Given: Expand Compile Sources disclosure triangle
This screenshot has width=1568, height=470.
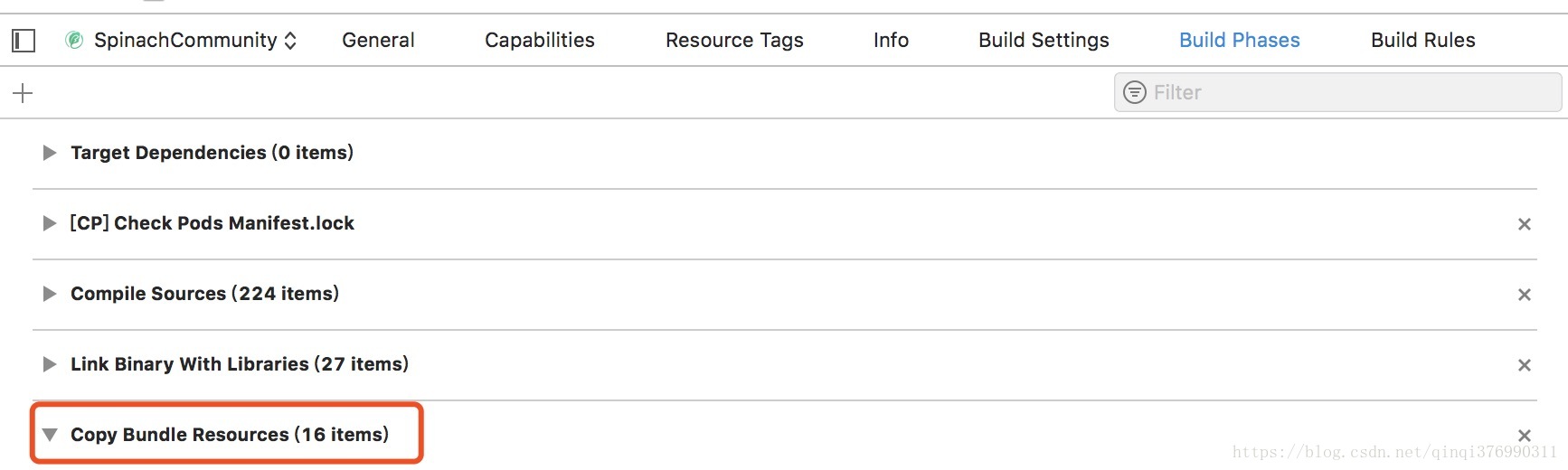Looking at the screenshot, I should [50, 294].
